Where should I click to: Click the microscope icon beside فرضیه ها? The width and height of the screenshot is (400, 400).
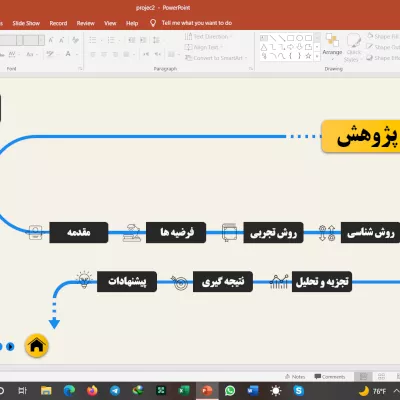(131, 233)
